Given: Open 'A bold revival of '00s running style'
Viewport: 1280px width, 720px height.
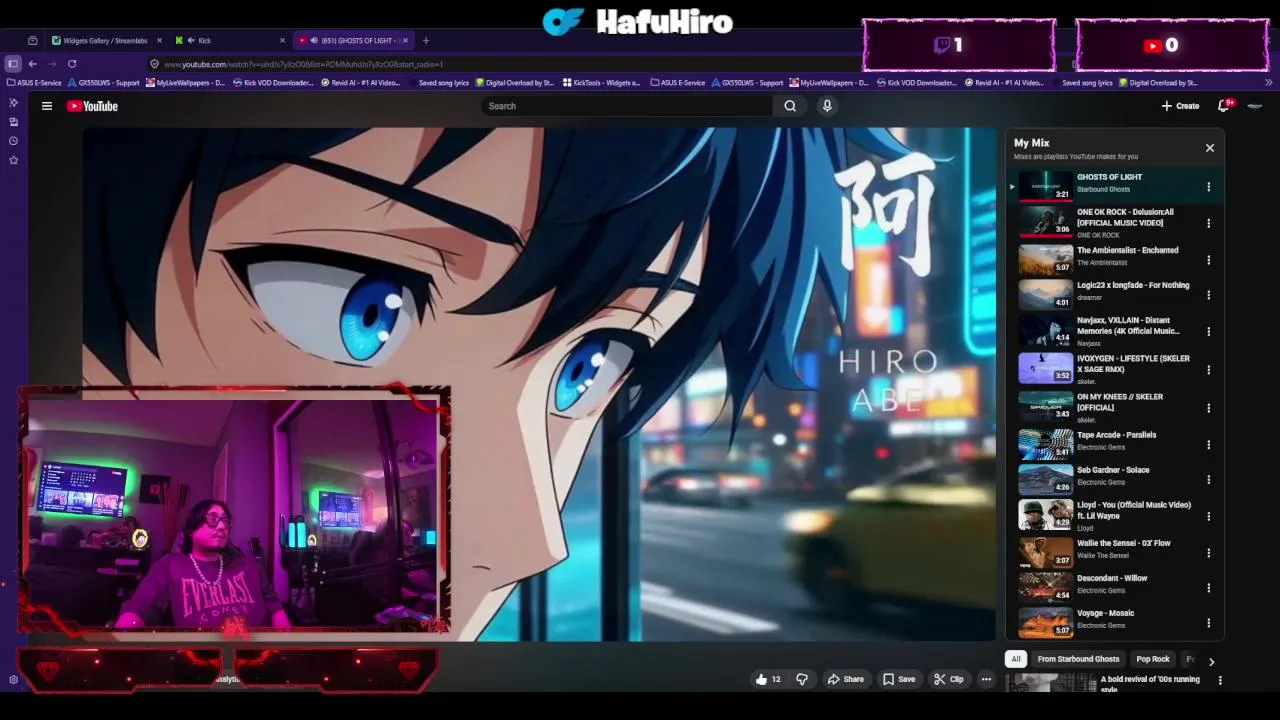Looking at the screenshot, I should [1150, 684].
